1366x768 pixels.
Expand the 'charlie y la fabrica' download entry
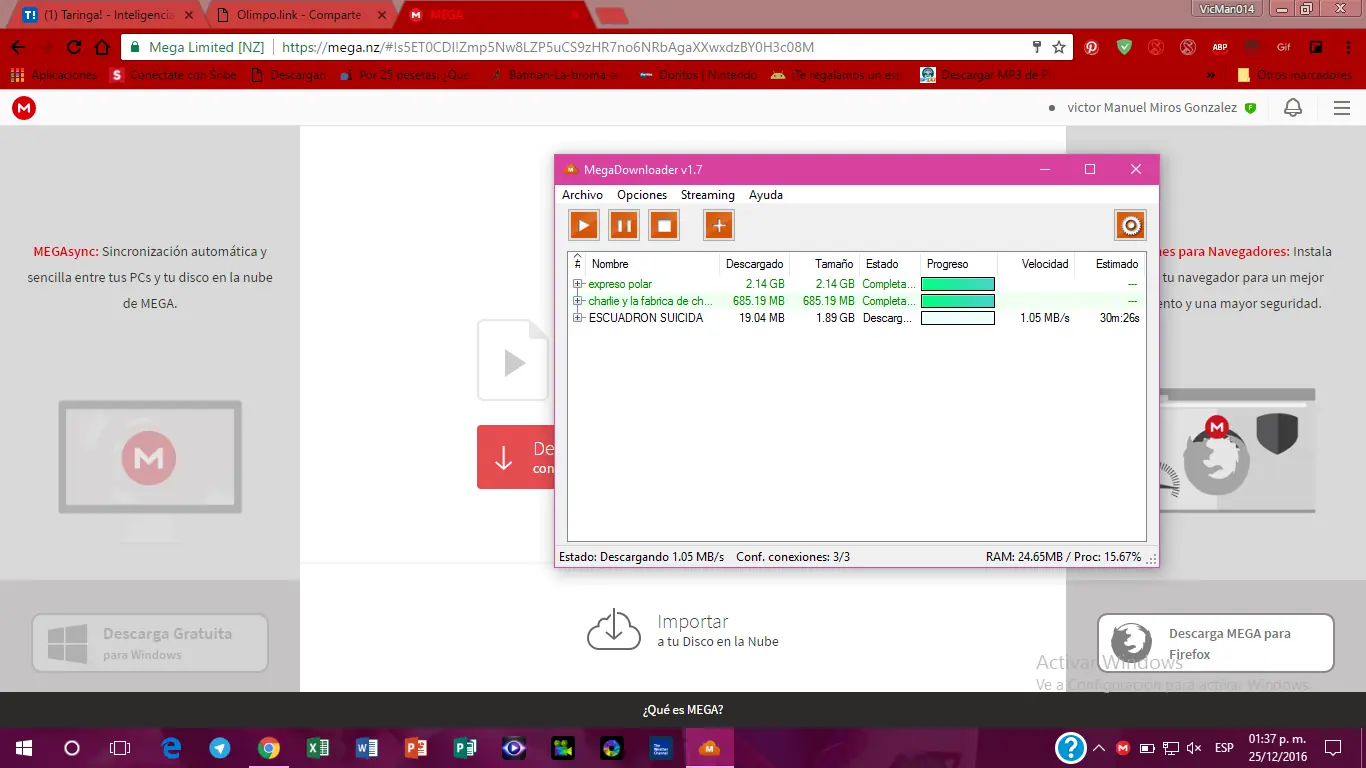point(577,301)
